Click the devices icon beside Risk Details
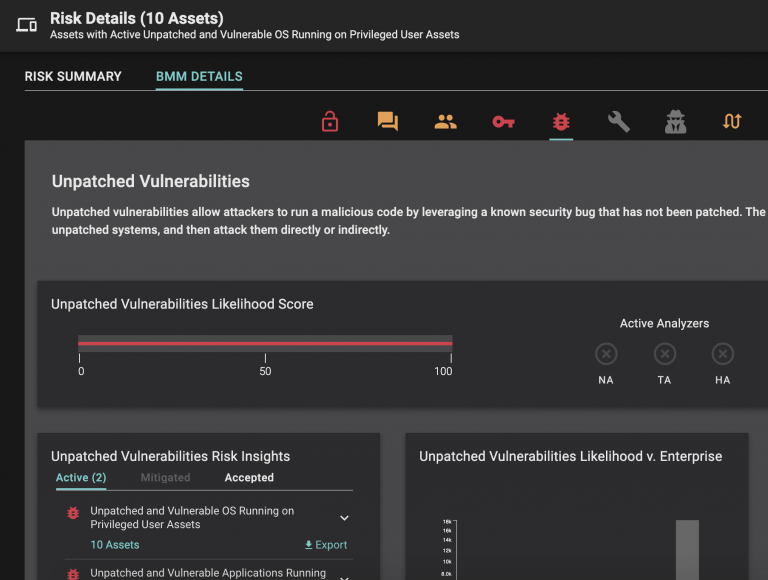This screenshot has height=580, width=768. click(27, 25)
